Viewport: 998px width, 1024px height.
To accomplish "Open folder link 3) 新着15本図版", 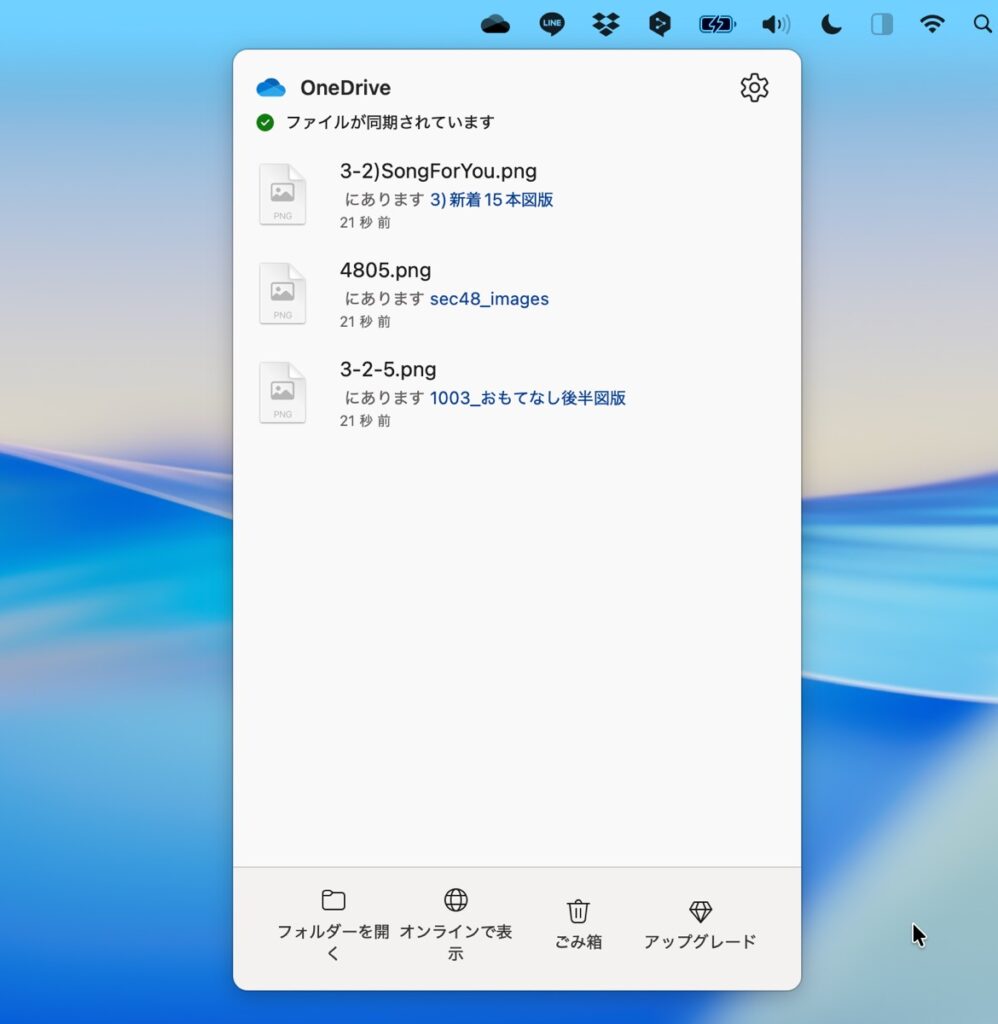I will 491,200.
